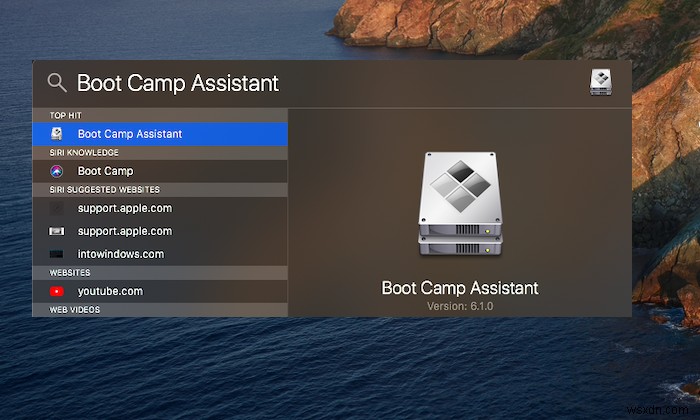This screenshot has width=700, height=420.
Task: Click the icon of first support.apple.com result
Action: coord(56,208)
